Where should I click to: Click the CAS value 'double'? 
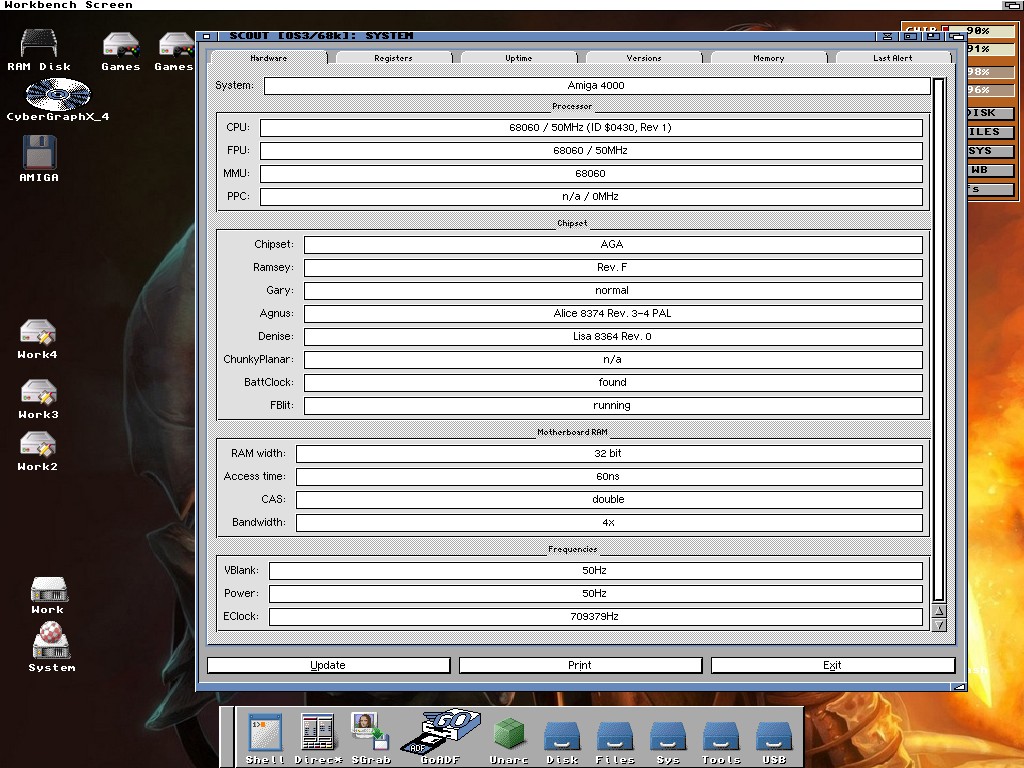tap(609, 500)
